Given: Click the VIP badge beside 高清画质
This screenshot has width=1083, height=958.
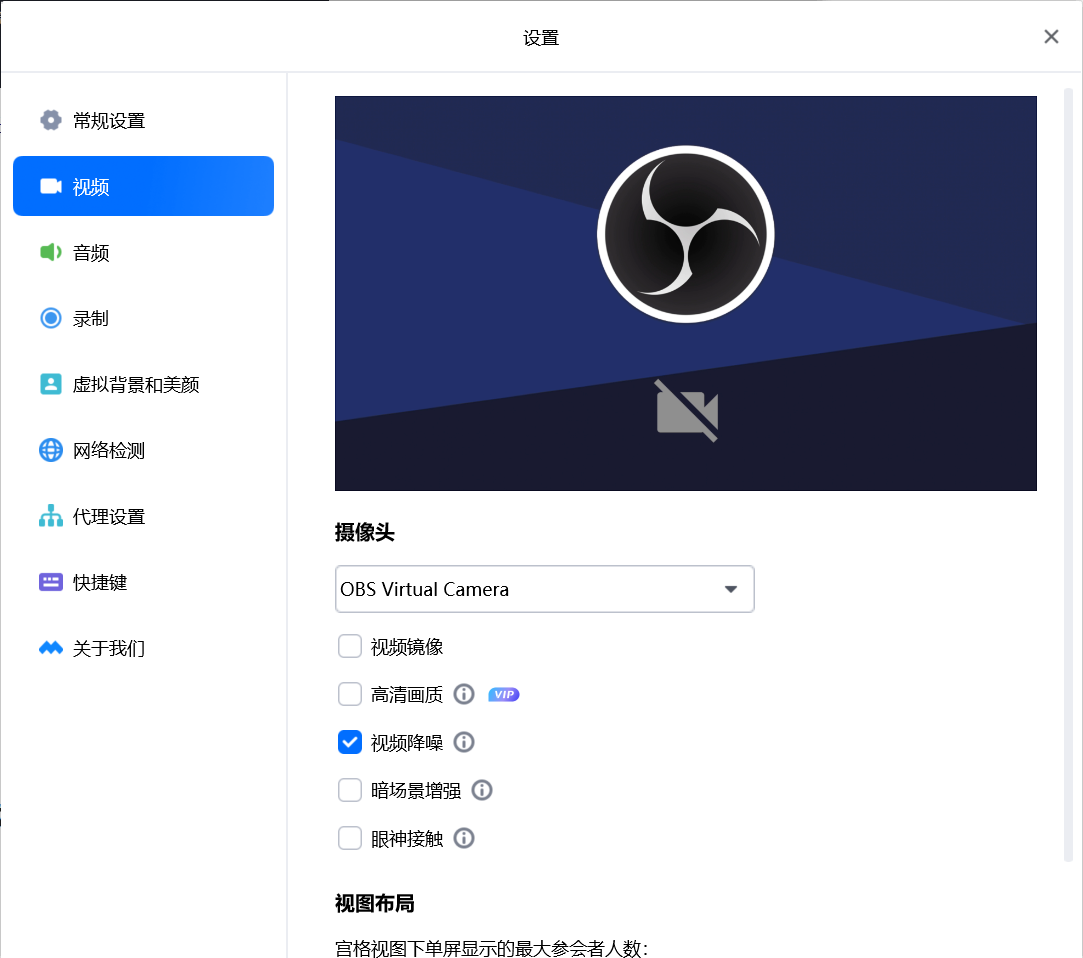Looking at the screenshot, I should (503, 693).
